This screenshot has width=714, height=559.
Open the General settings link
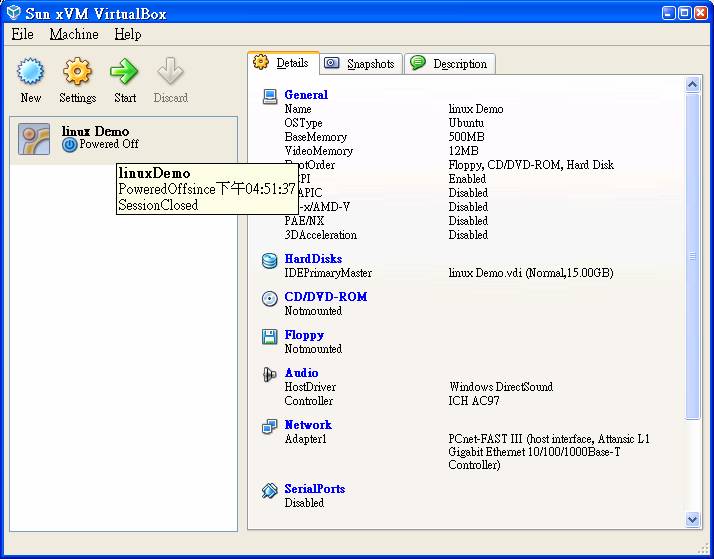306,95
